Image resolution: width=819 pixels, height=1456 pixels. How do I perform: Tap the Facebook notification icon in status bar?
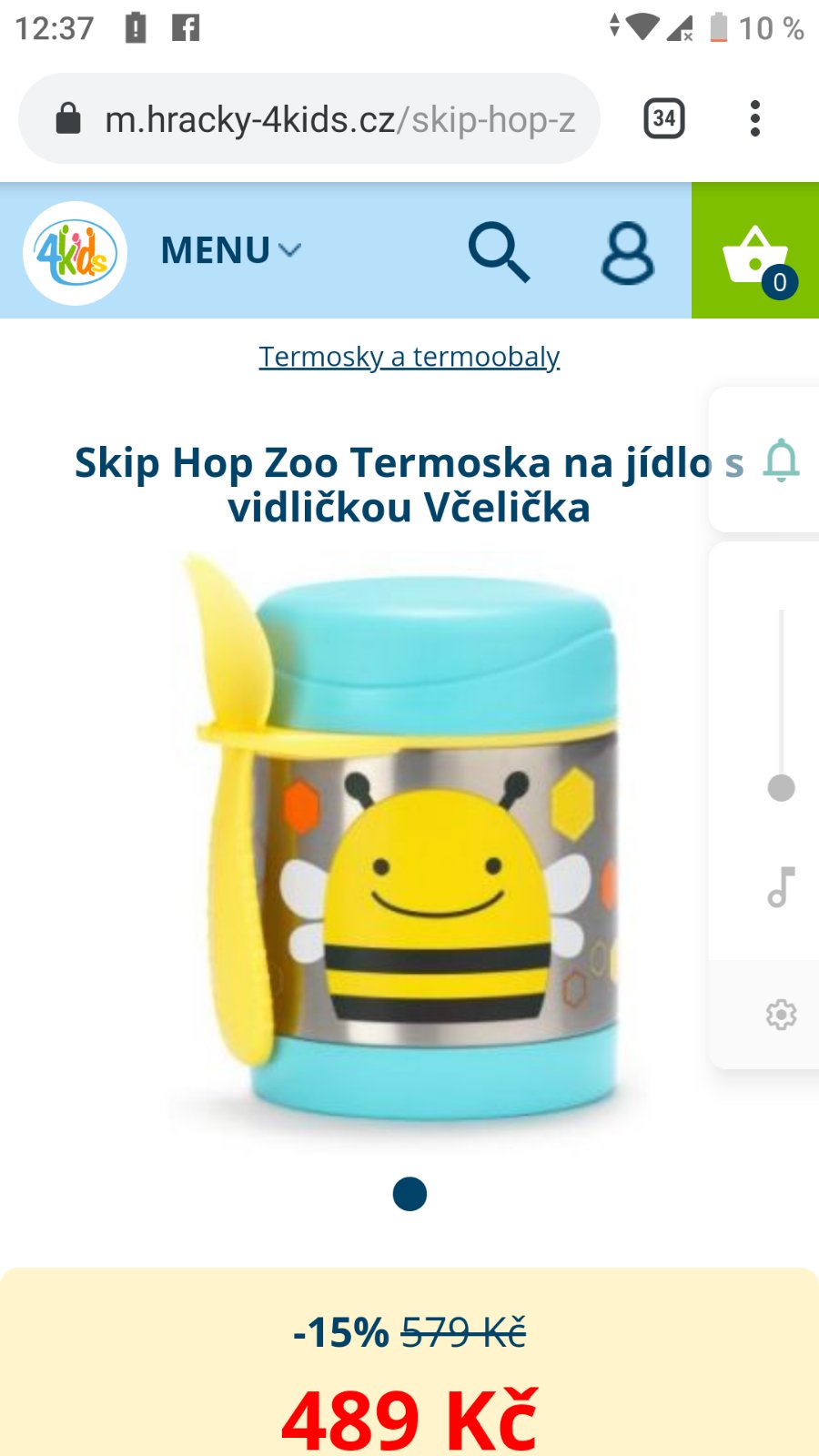(186, 28)
